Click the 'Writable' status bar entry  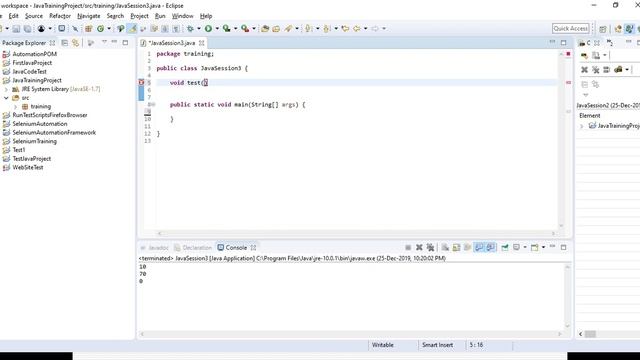tap(383, 345)
